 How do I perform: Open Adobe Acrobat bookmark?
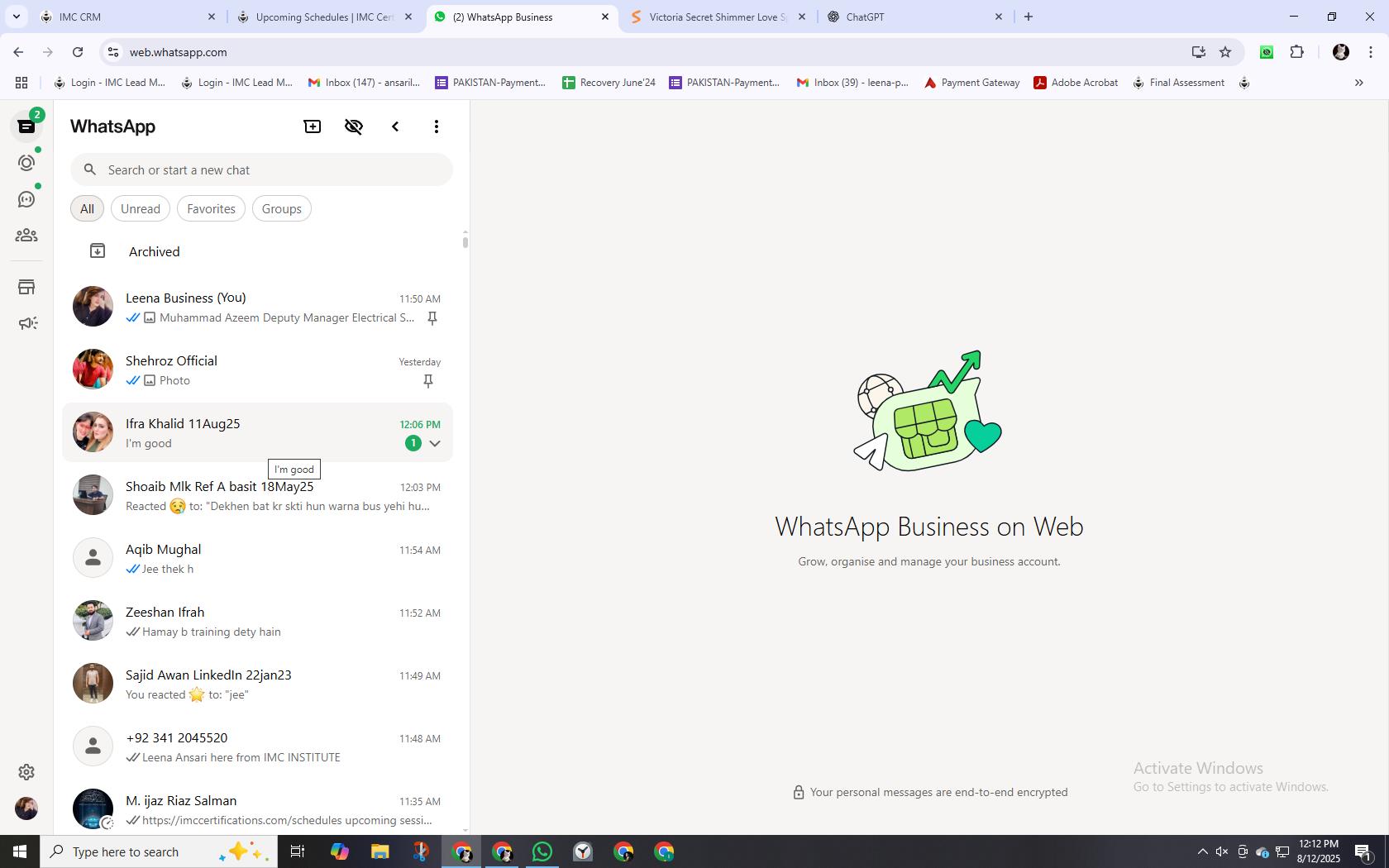(1076, 83)
